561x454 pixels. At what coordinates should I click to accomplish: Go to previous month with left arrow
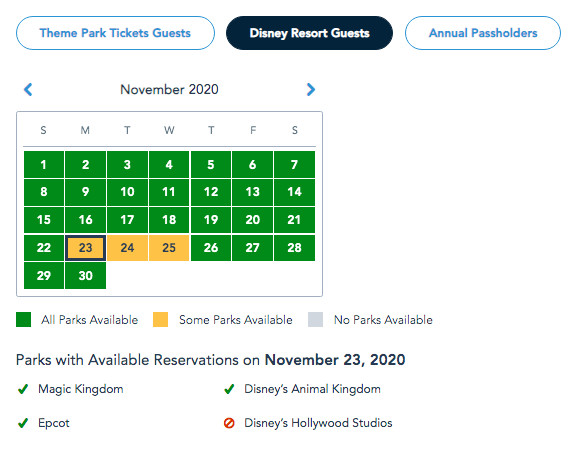coord(28,89)
